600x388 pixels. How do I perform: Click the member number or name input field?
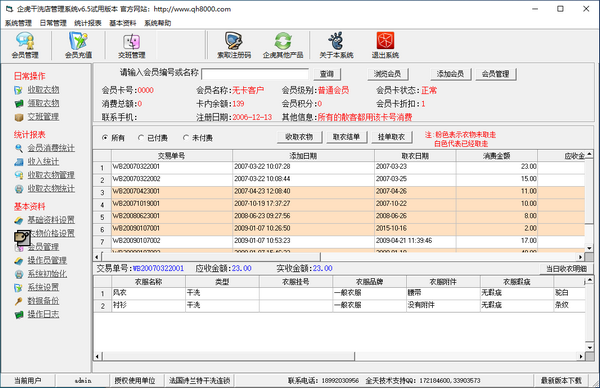[x=255, y=74]
